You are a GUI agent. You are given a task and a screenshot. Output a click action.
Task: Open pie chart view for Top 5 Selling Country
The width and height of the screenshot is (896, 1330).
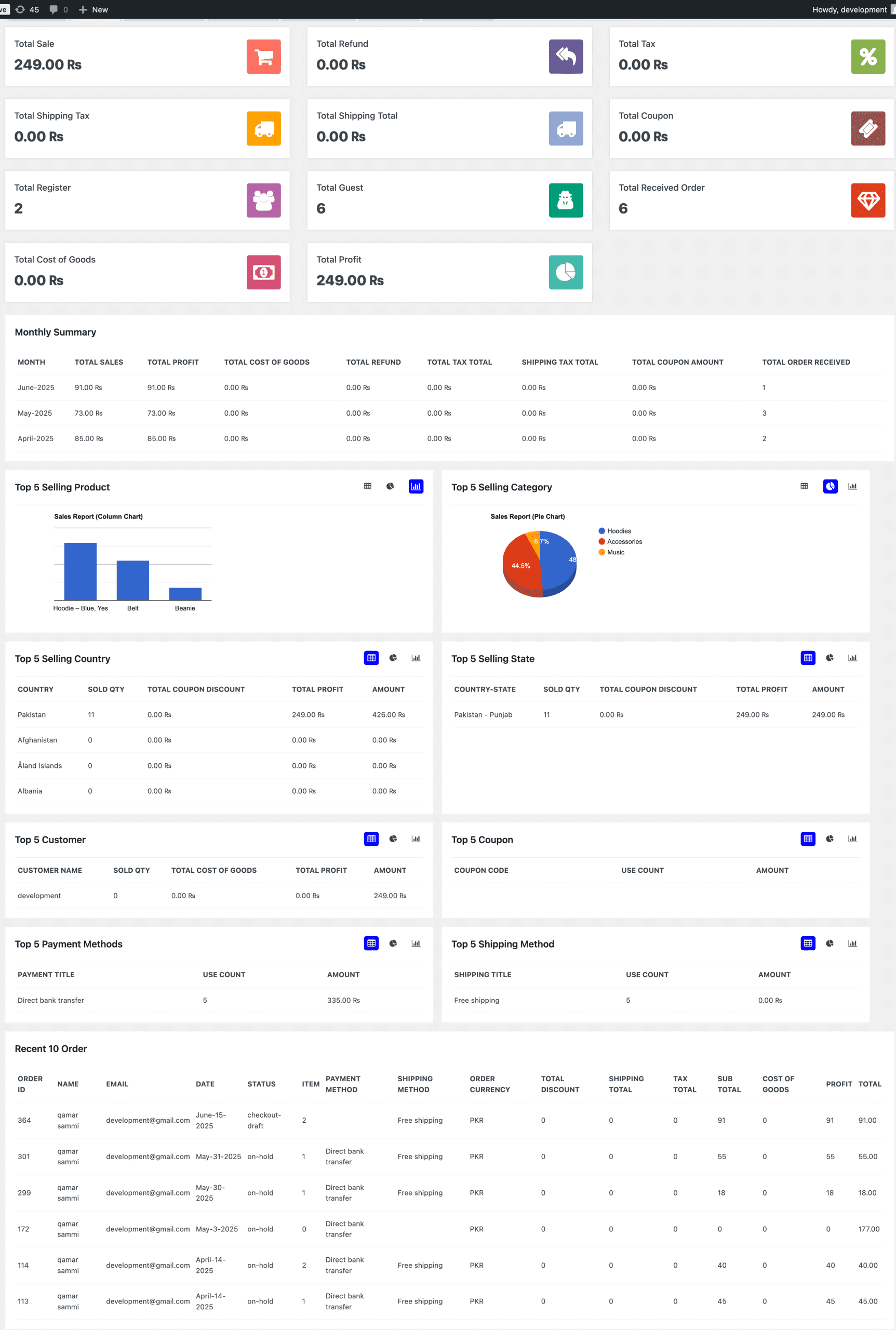pyautogui.click(x=393, y=658)
